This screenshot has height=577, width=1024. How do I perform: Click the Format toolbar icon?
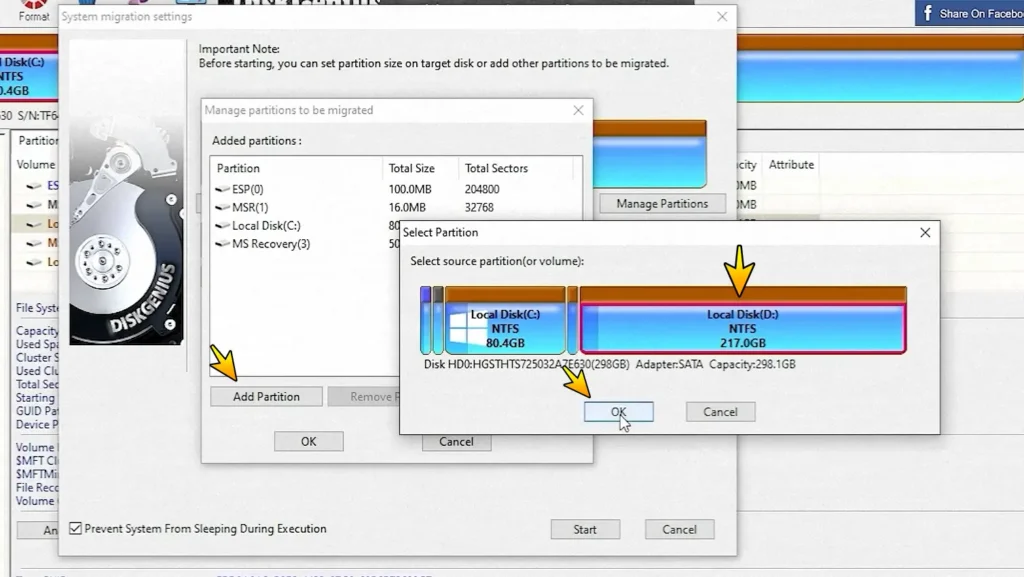coord(33,11)
